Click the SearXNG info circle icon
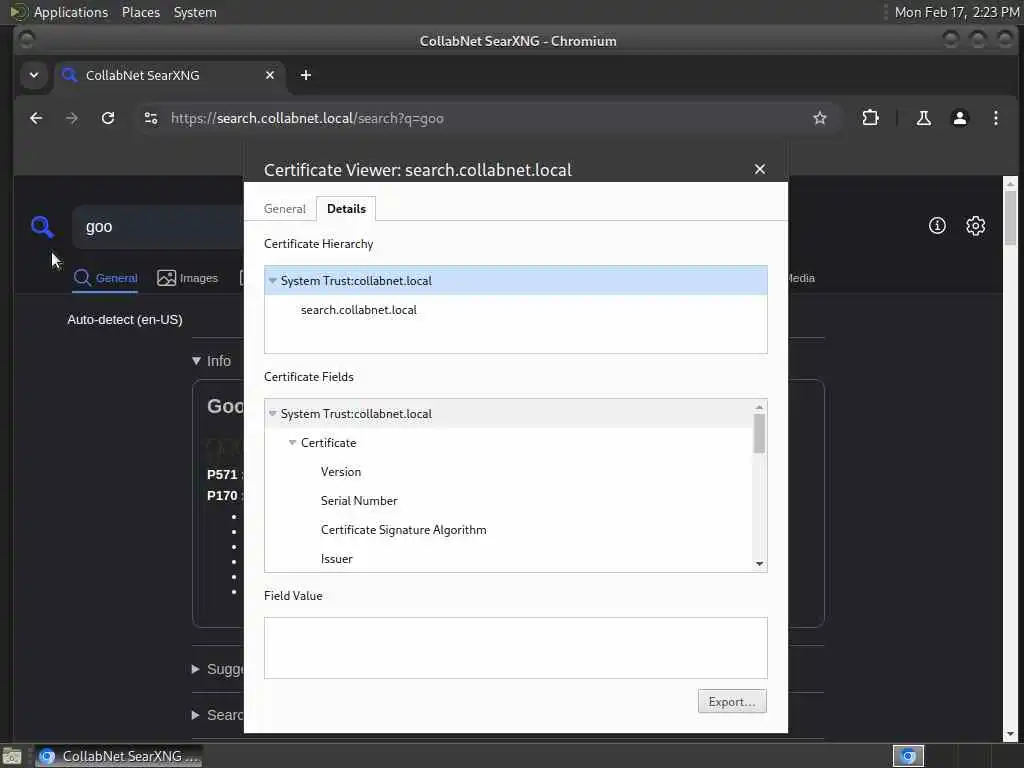This screenshot has width=1024, height=768. 937,226
